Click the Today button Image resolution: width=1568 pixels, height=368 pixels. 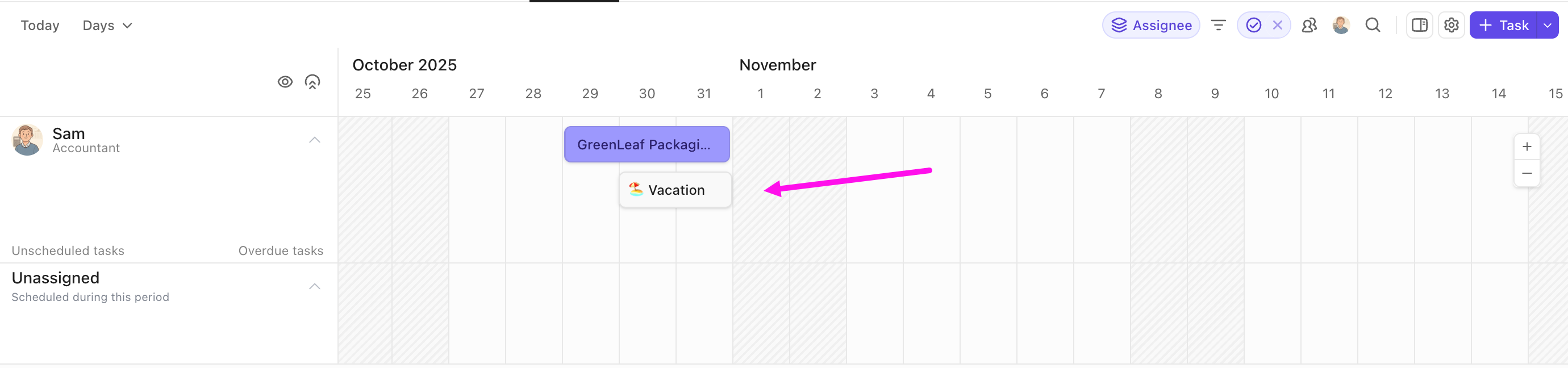(x=40, y=26)
